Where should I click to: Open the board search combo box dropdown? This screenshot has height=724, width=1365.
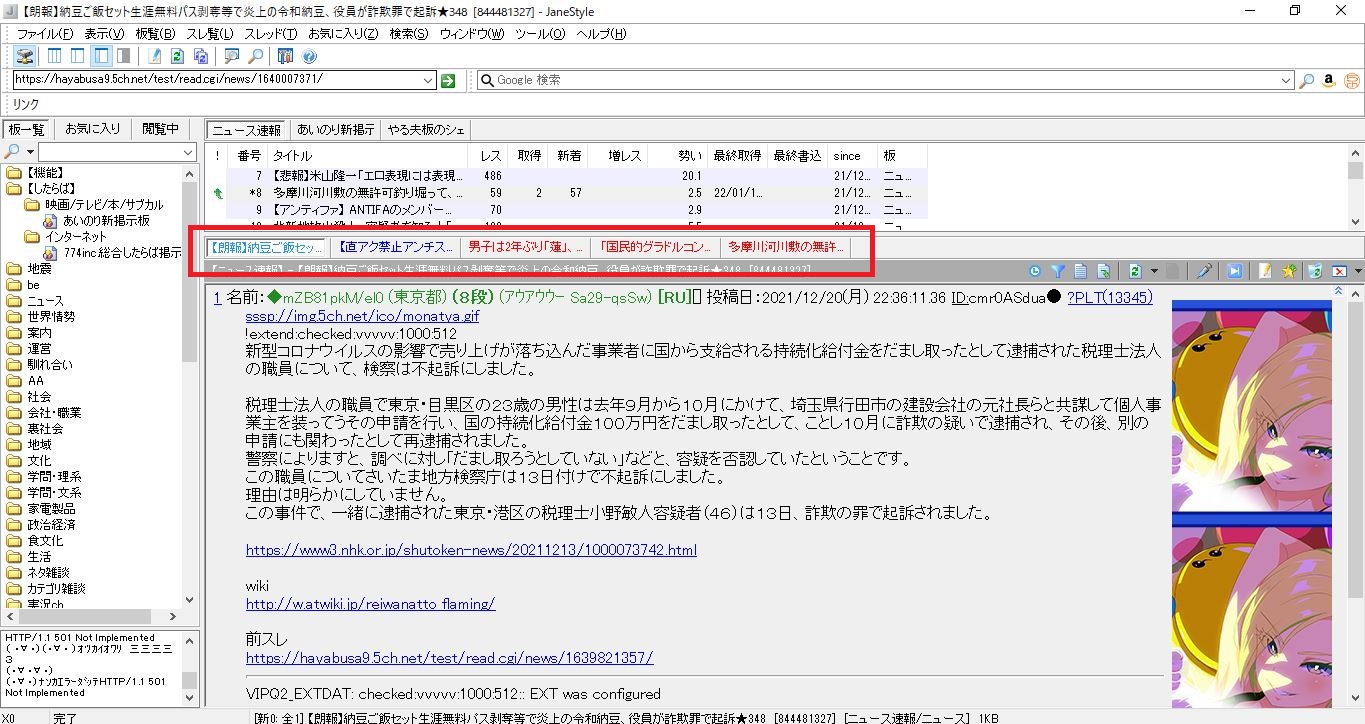point(188,152)
